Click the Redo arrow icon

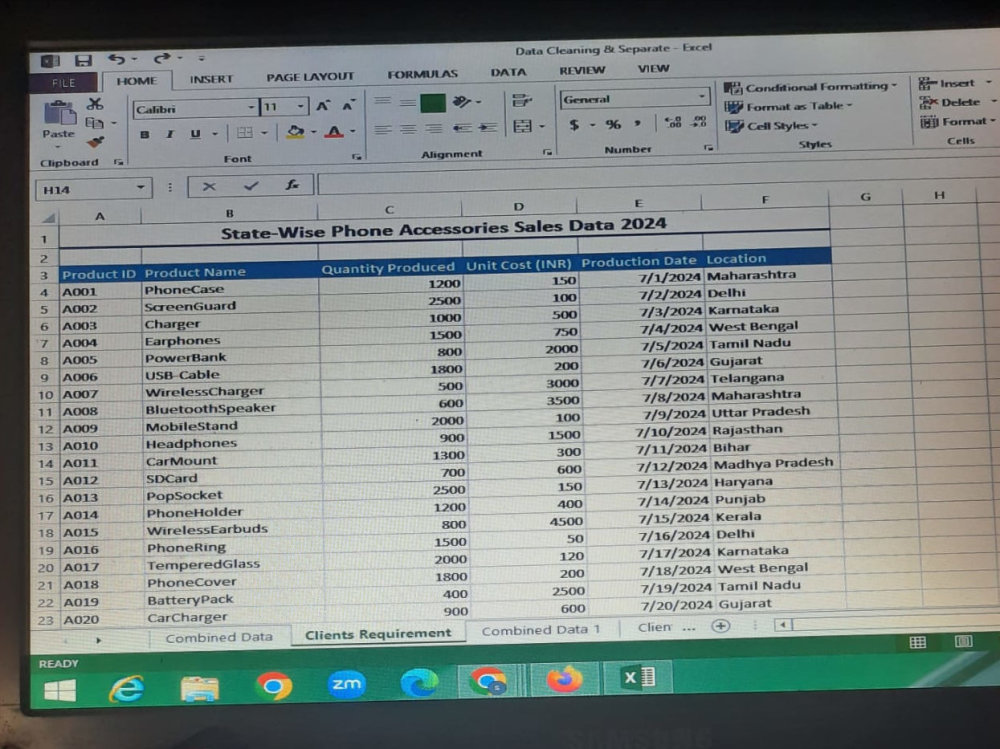161,59
